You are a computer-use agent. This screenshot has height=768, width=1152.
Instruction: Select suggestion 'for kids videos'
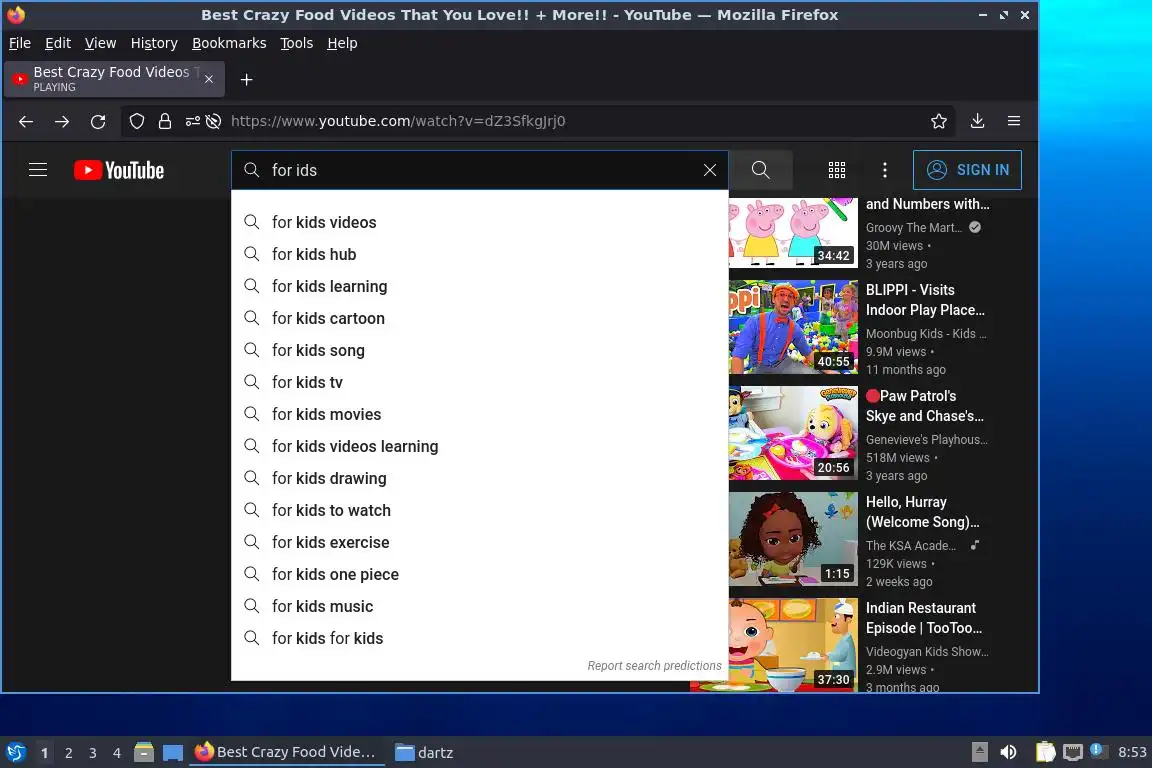[479, 222]
